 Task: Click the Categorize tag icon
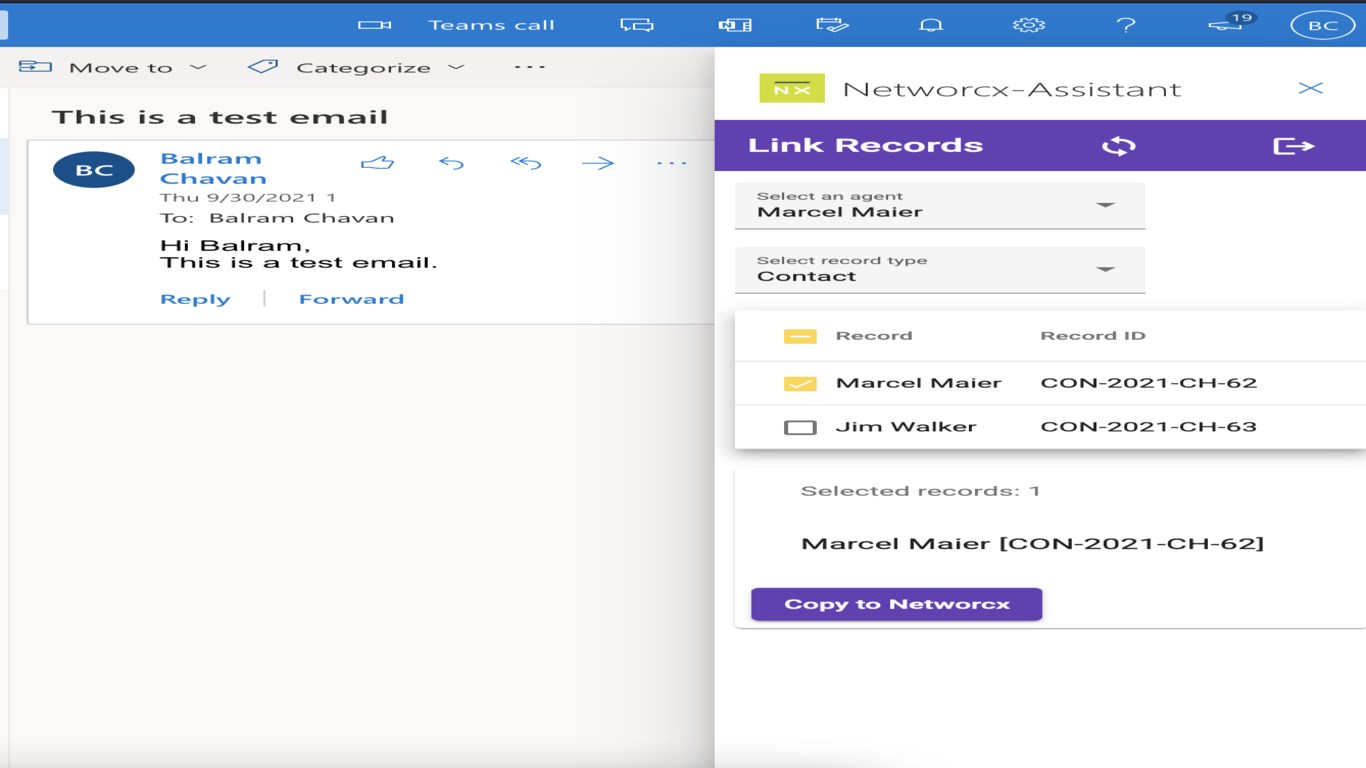(262, 67)
